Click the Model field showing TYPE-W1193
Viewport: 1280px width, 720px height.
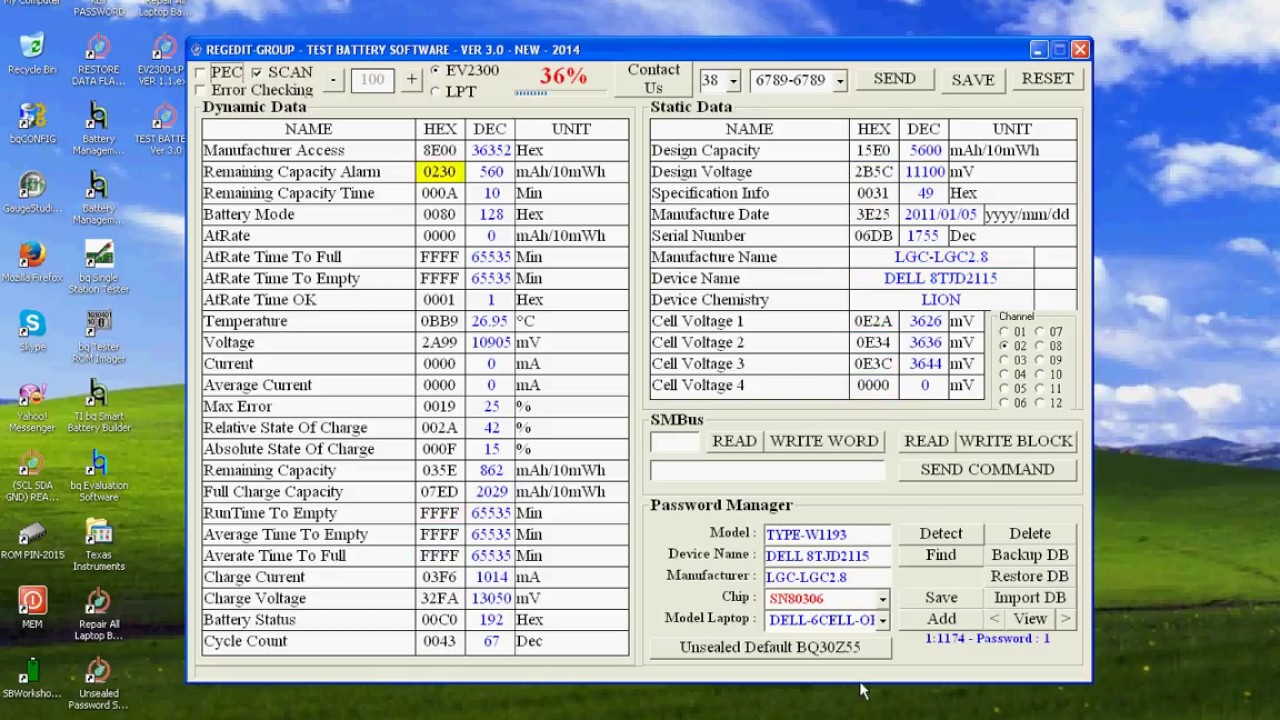coord(827,535)
